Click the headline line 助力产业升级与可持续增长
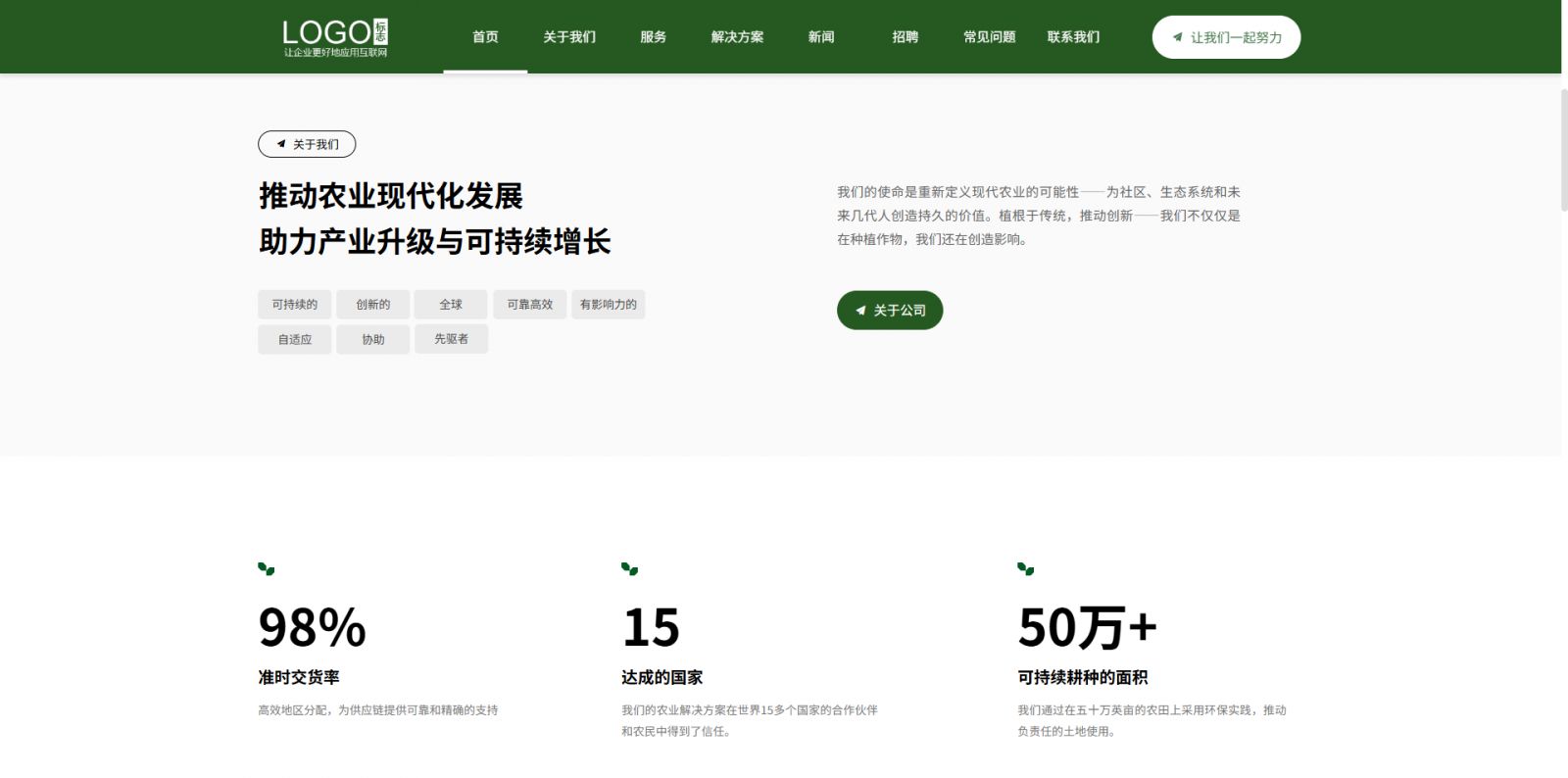Image resolution: width=1568 pixels, height=778 pixels. pyautogui.click(x=435, y=241)
